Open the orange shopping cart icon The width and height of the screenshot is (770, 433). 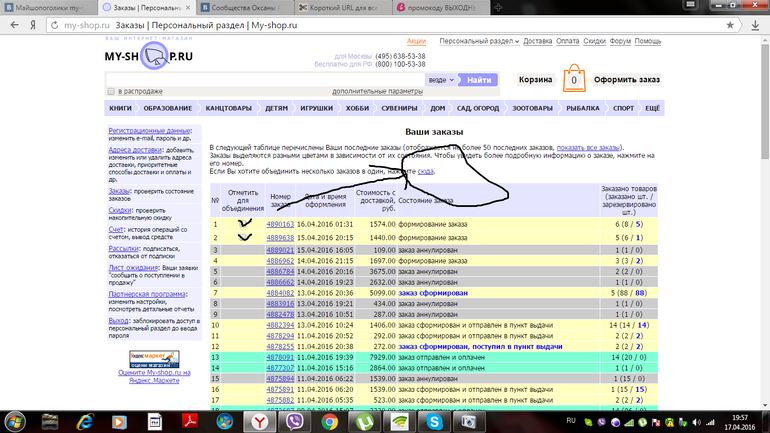pos(574,79)
